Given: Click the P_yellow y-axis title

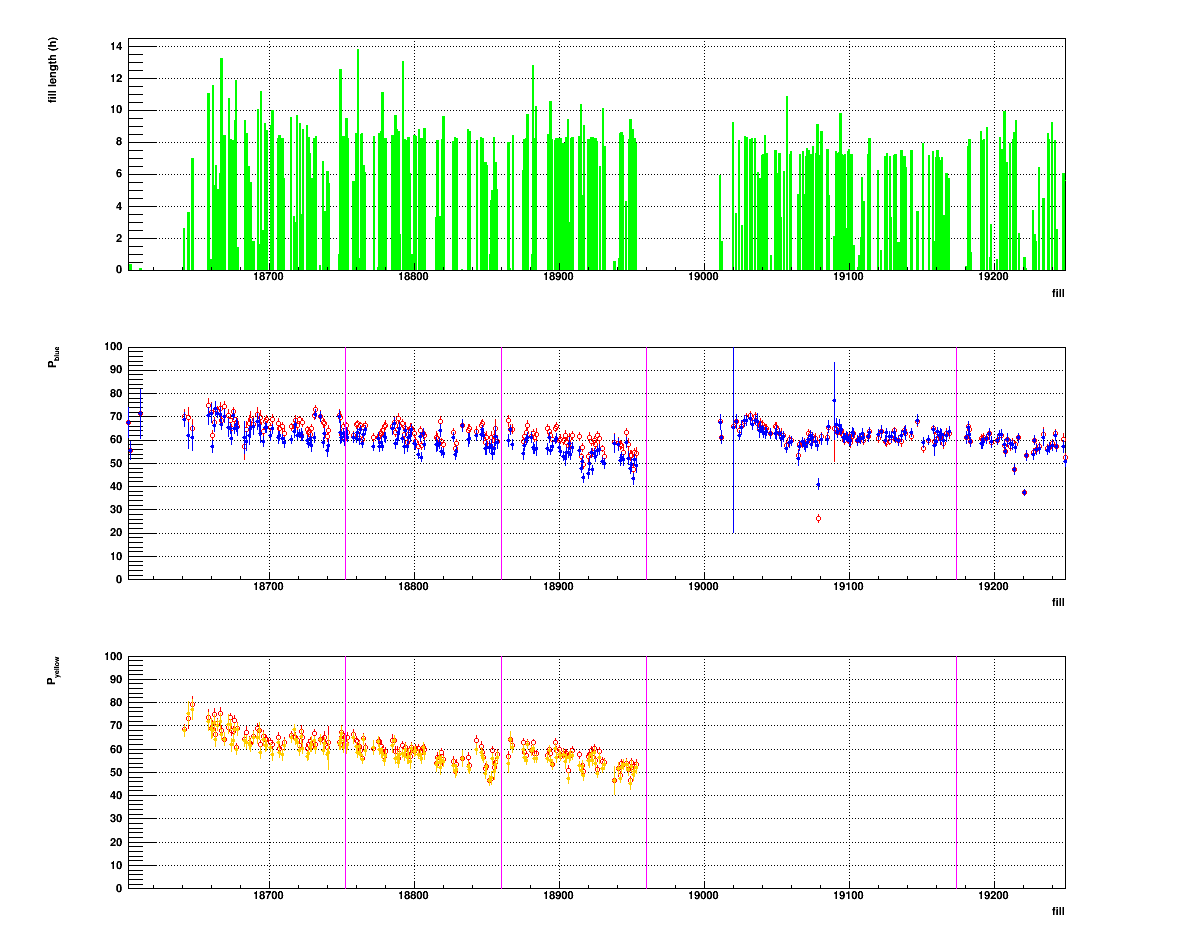Looking at the screenshot, I should click(53, 670).
